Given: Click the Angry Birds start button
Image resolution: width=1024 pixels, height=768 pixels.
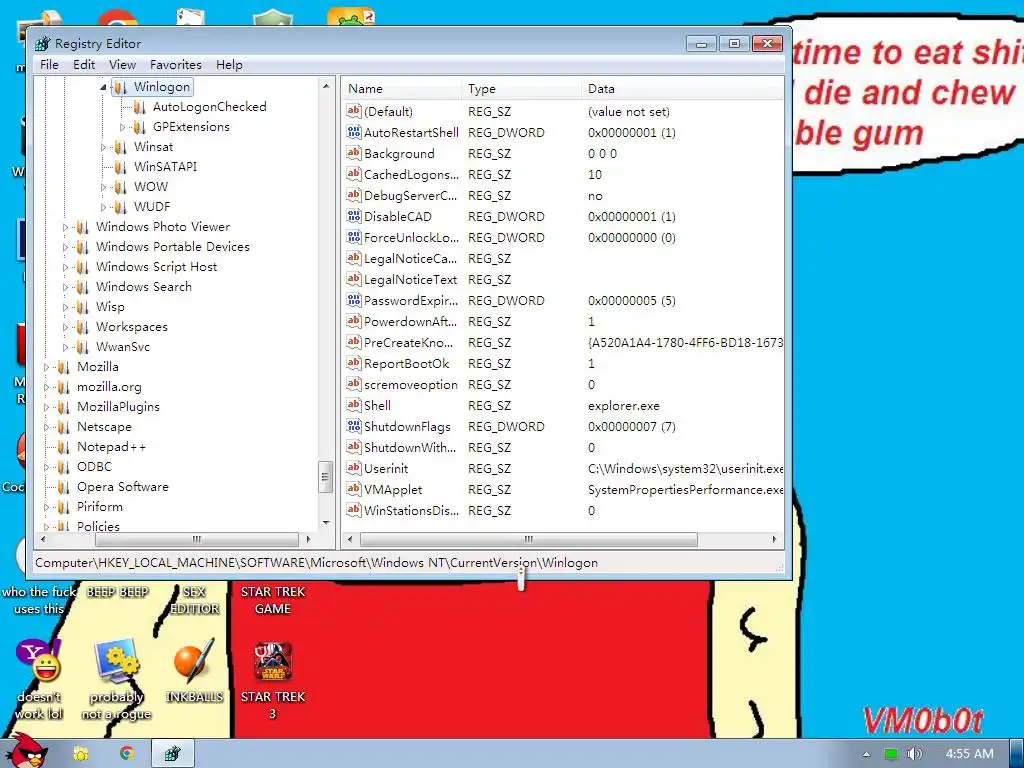Looking at the screenshot, I should pos(26,751).
